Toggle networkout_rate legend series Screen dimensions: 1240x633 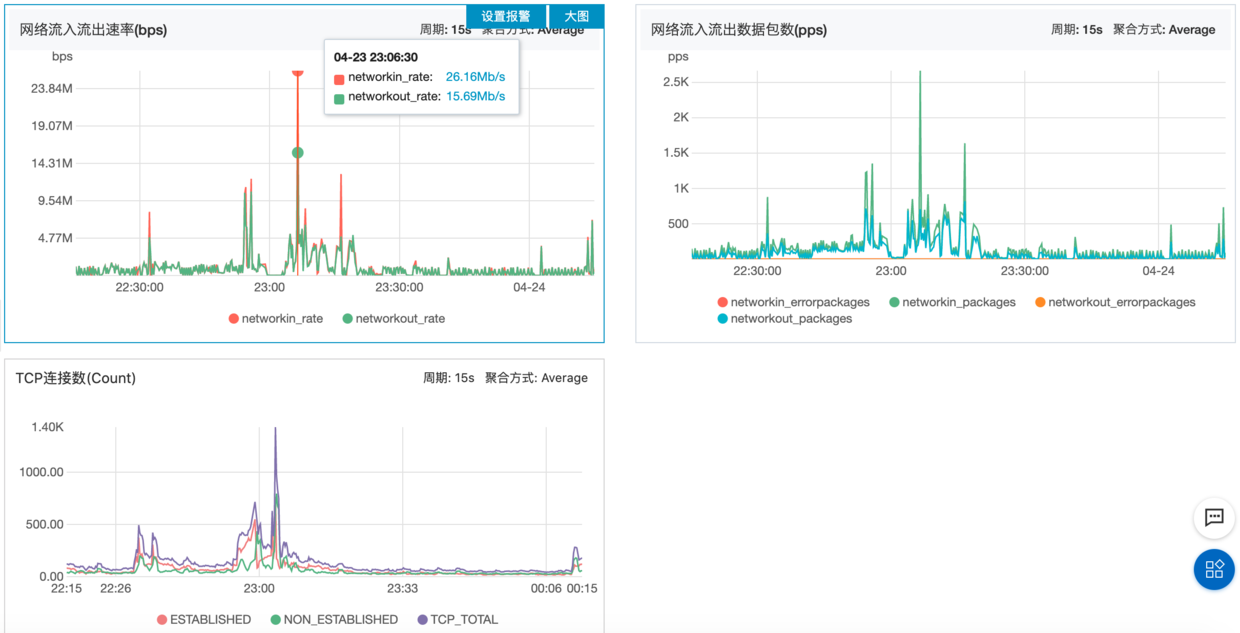(x=393, y=318)
